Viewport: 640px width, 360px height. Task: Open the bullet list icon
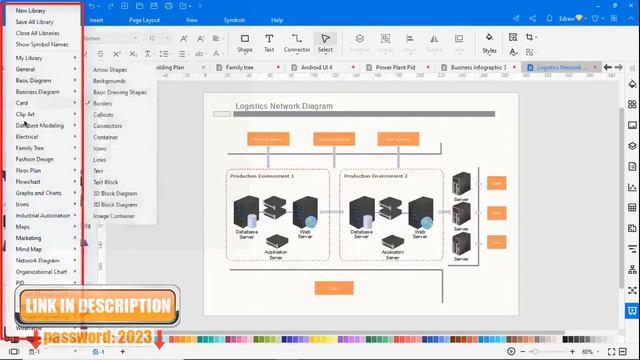(x=164, y=54)
